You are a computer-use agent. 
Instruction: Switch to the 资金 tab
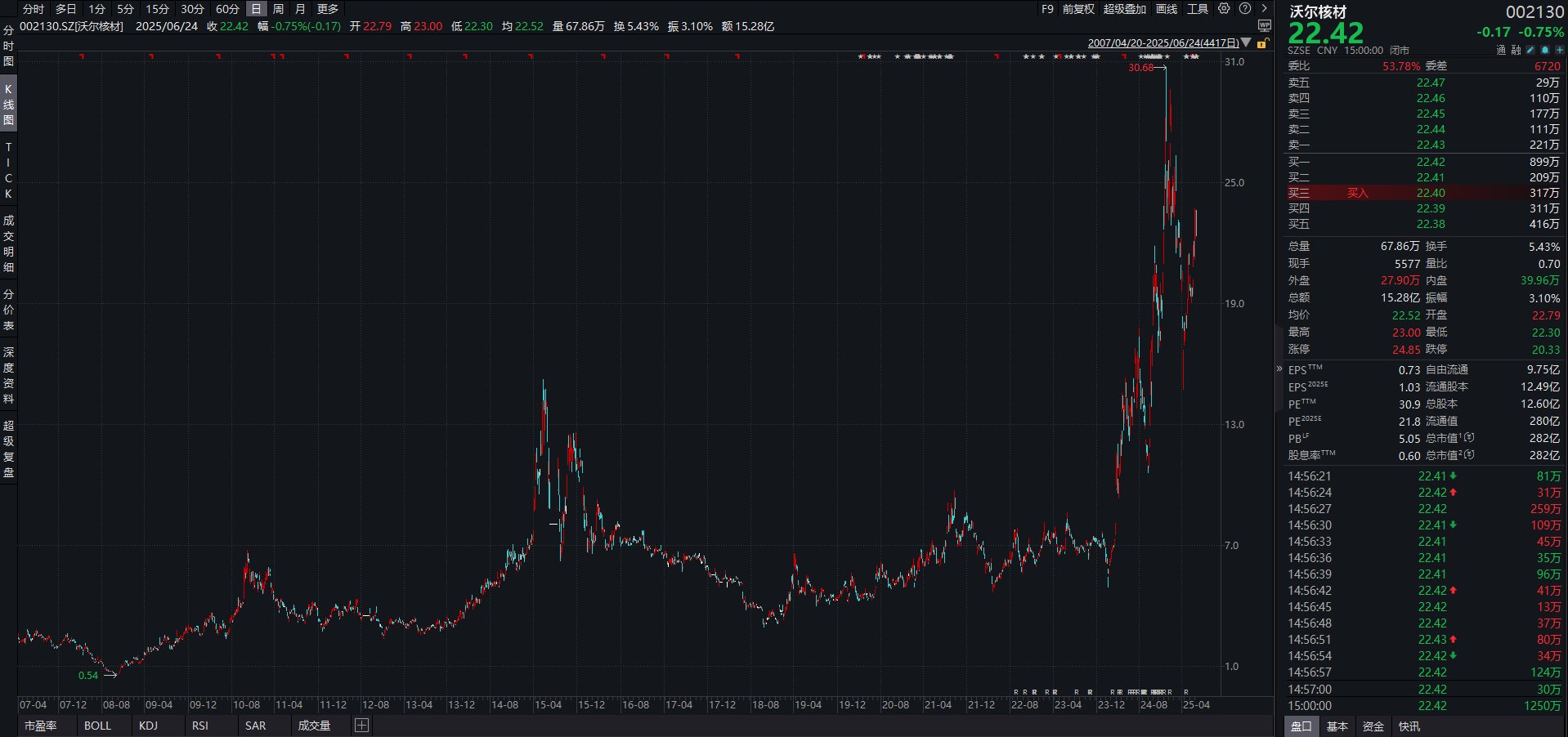[1375, 726]
